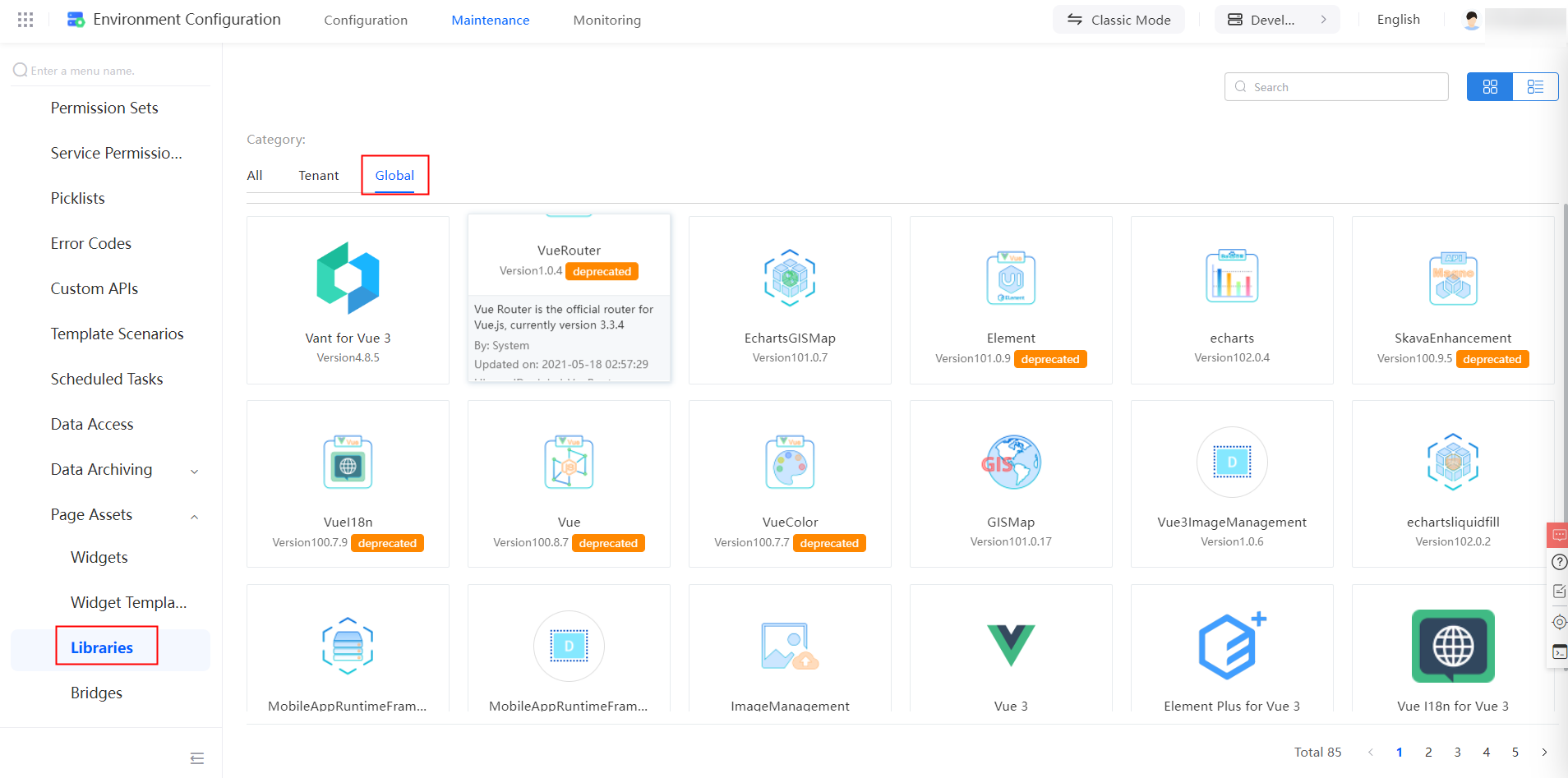Viewport: 1568px width, 778px height.
Task: Open the Vant for Vue 3 library icon
Action: point(348,279)
